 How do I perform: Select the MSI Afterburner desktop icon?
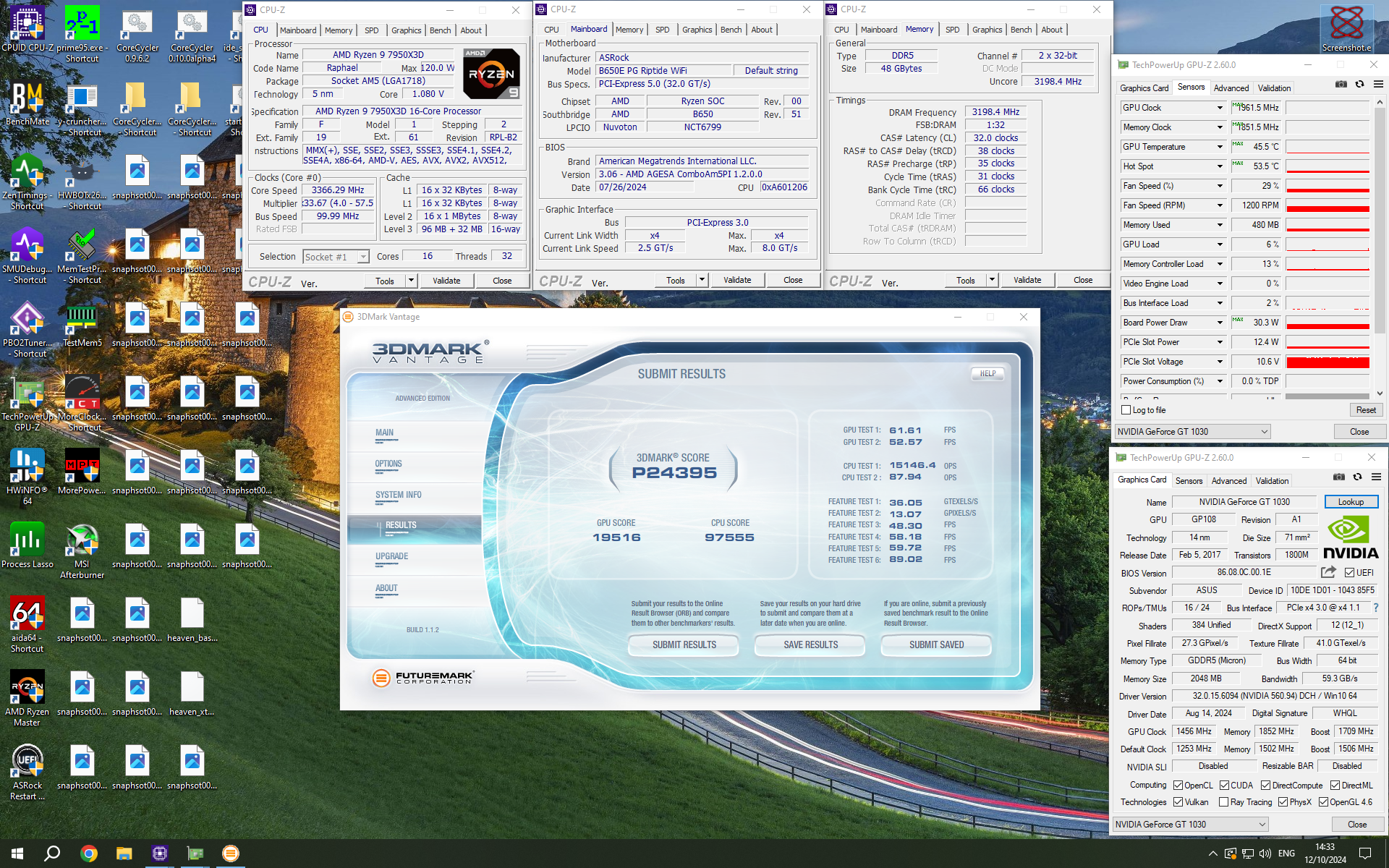pyautogui.click(x=82, y=550)
